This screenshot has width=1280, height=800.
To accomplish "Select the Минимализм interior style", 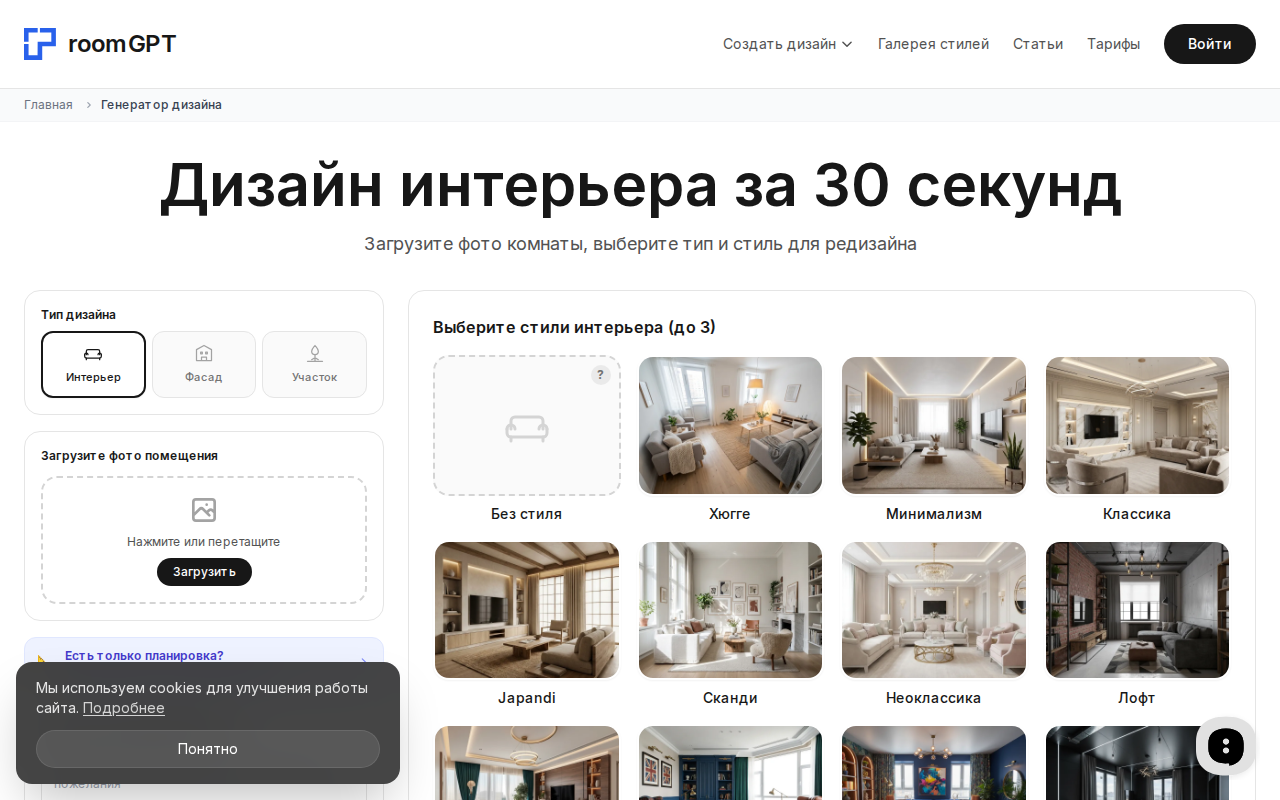I will point(933,425).
